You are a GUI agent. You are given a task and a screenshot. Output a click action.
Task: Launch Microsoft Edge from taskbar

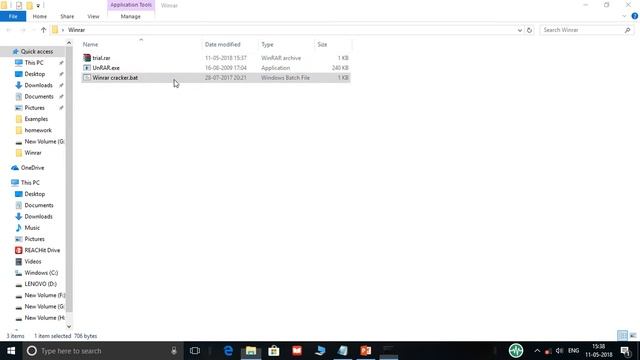pos(228,351)
